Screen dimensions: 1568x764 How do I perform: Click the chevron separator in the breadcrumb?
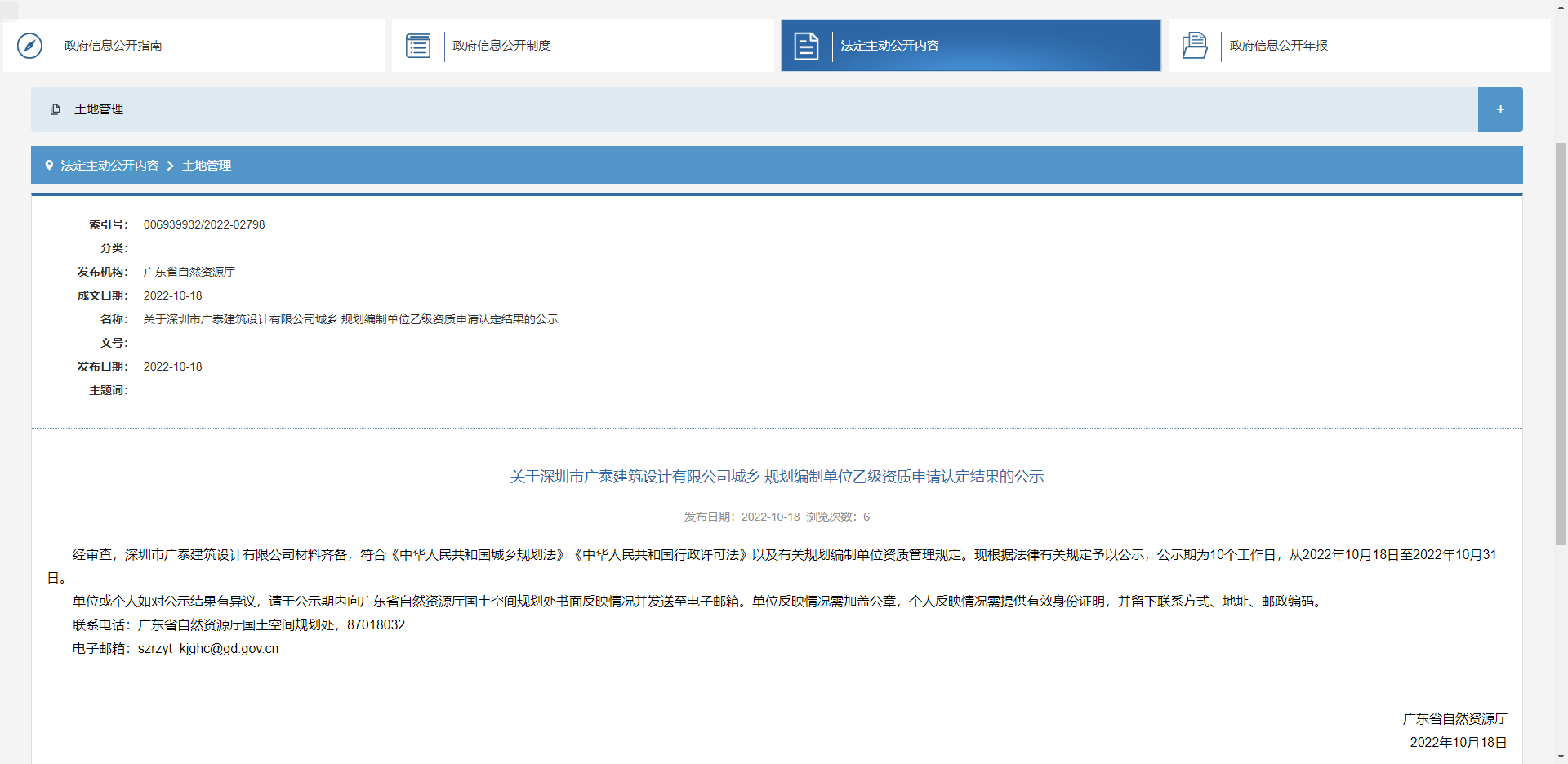click(170, 166)
